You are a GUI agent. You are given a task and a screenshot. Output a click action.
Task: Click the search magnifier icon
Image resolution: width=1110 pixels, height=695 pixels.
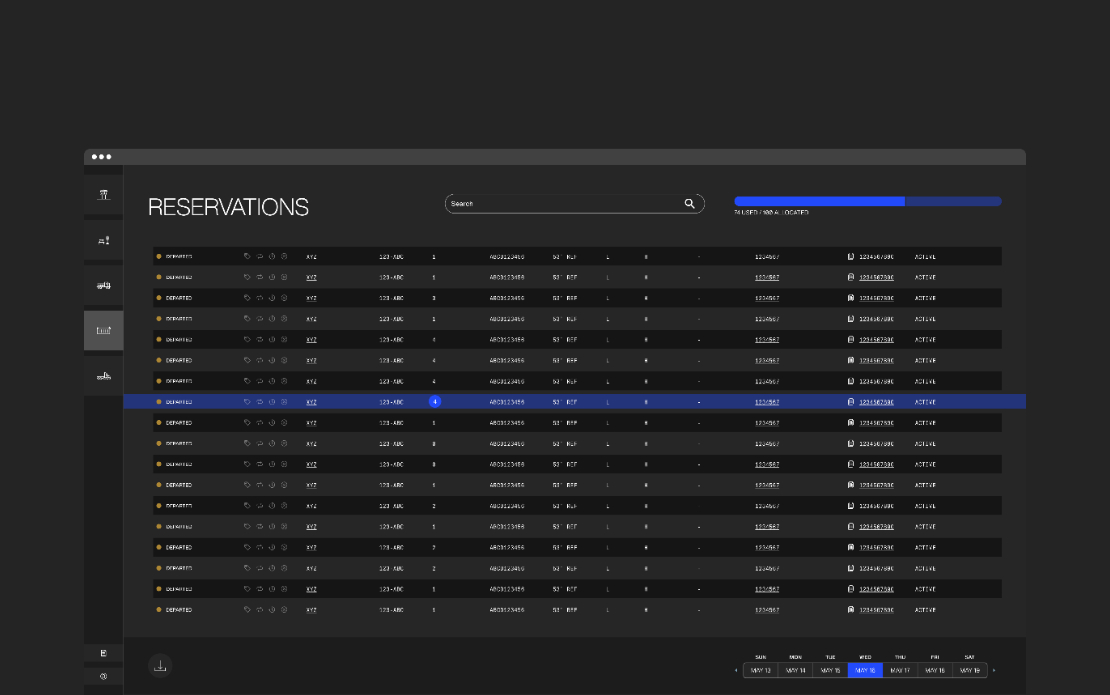690,204
